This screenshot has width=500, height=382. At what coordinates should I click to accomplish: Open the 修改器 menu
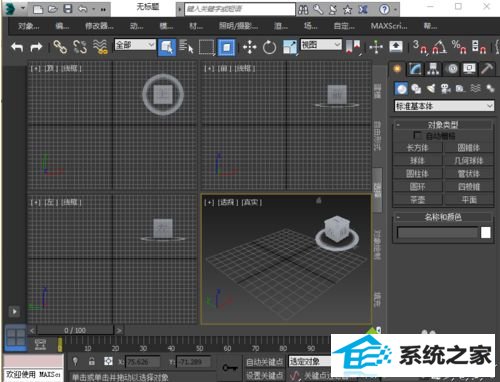(x=99, y=26)
